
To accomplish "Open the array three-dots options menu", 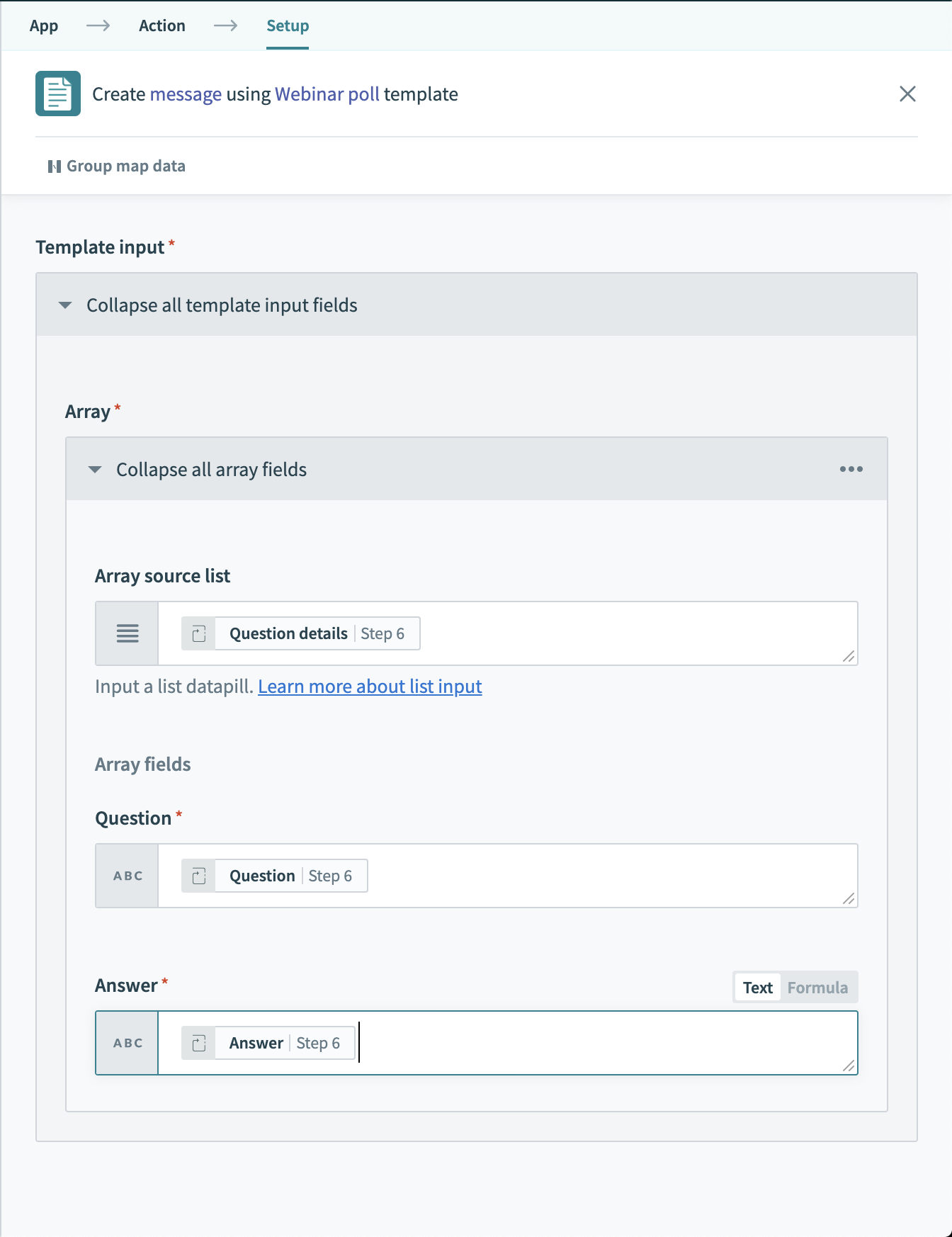I will tap(851, 469).
